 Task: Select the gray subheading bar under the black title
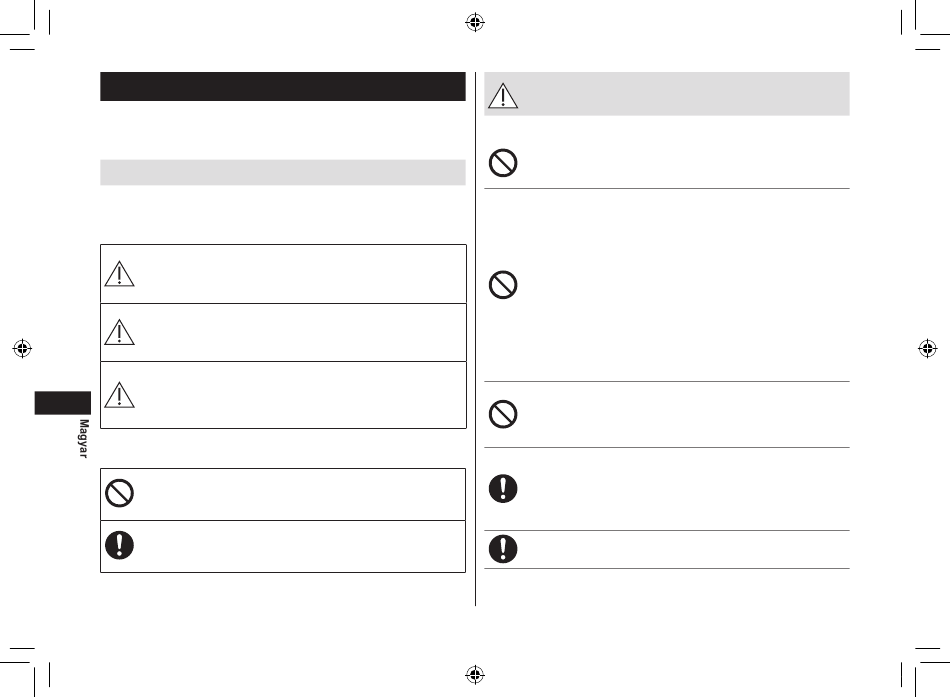(x=283, y=173)
